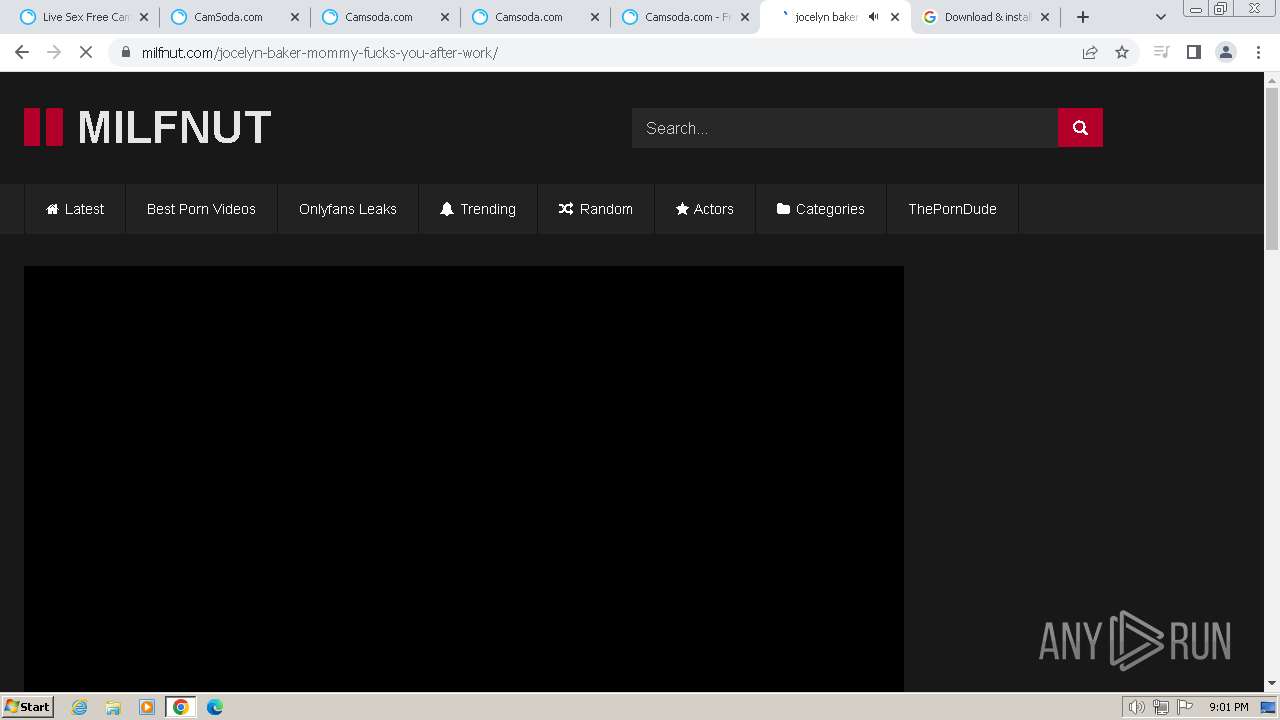Screen dimensions: 1280x720
Task: Click the share page icon
Action: point(1090,52)
